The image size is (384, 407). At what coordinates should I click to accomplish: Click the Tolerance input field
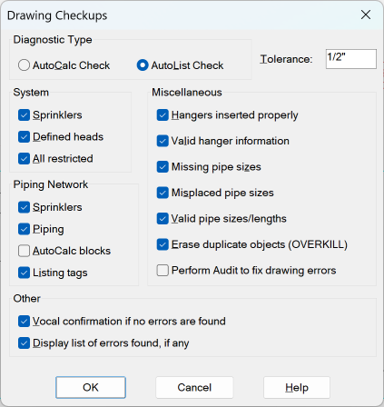(x=351, y=59)
